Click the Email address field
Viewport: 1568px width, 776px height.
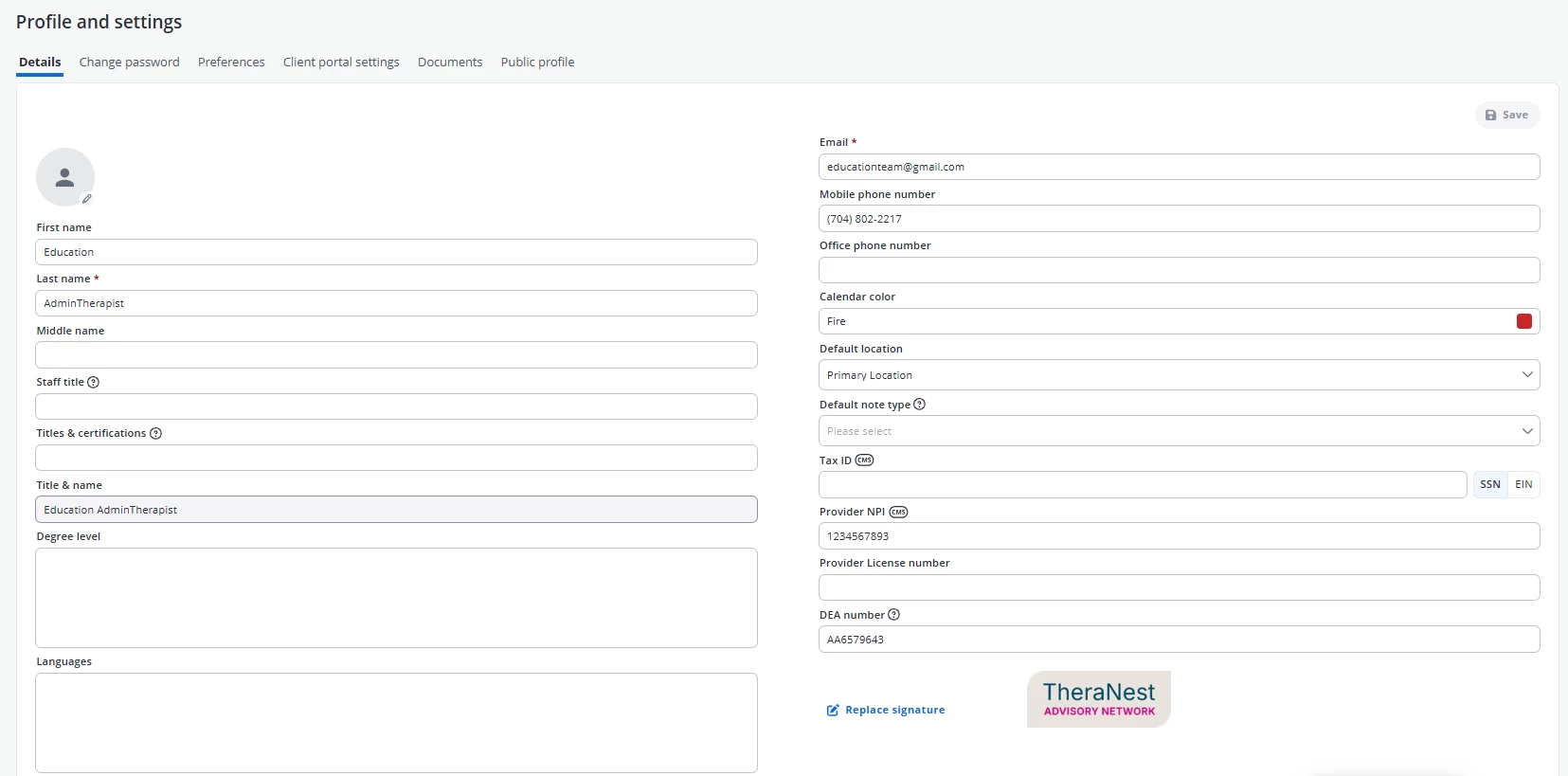click(1179, 167)
